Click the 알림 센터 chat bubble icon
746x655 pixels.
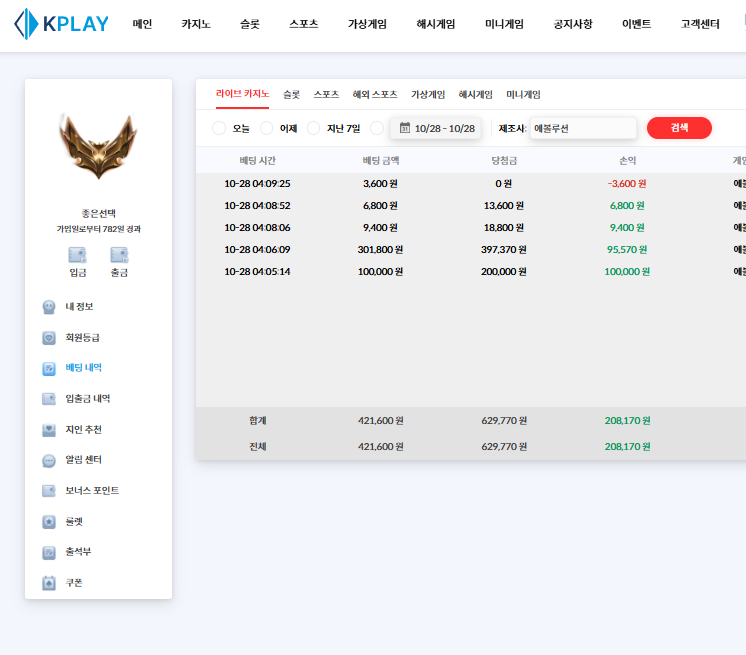click(x=49, y=461)
